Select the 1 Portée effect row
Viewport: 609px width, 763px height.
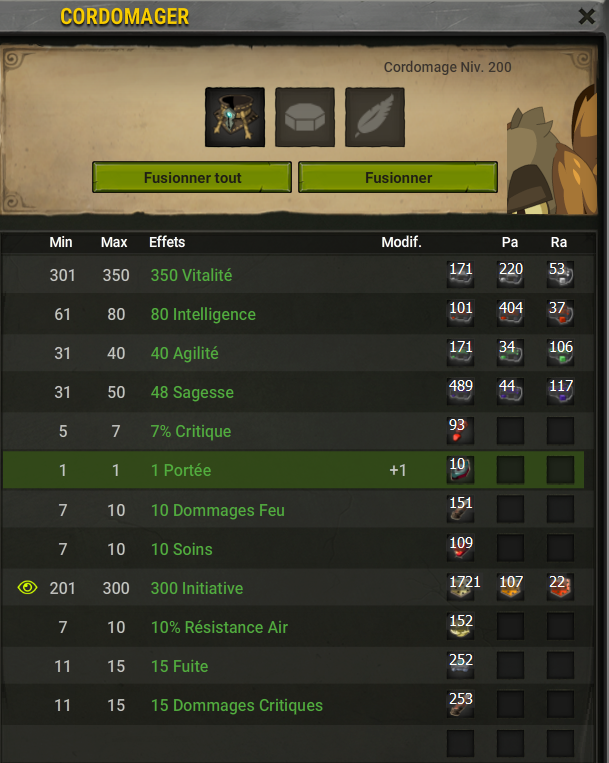click(293, 470)
